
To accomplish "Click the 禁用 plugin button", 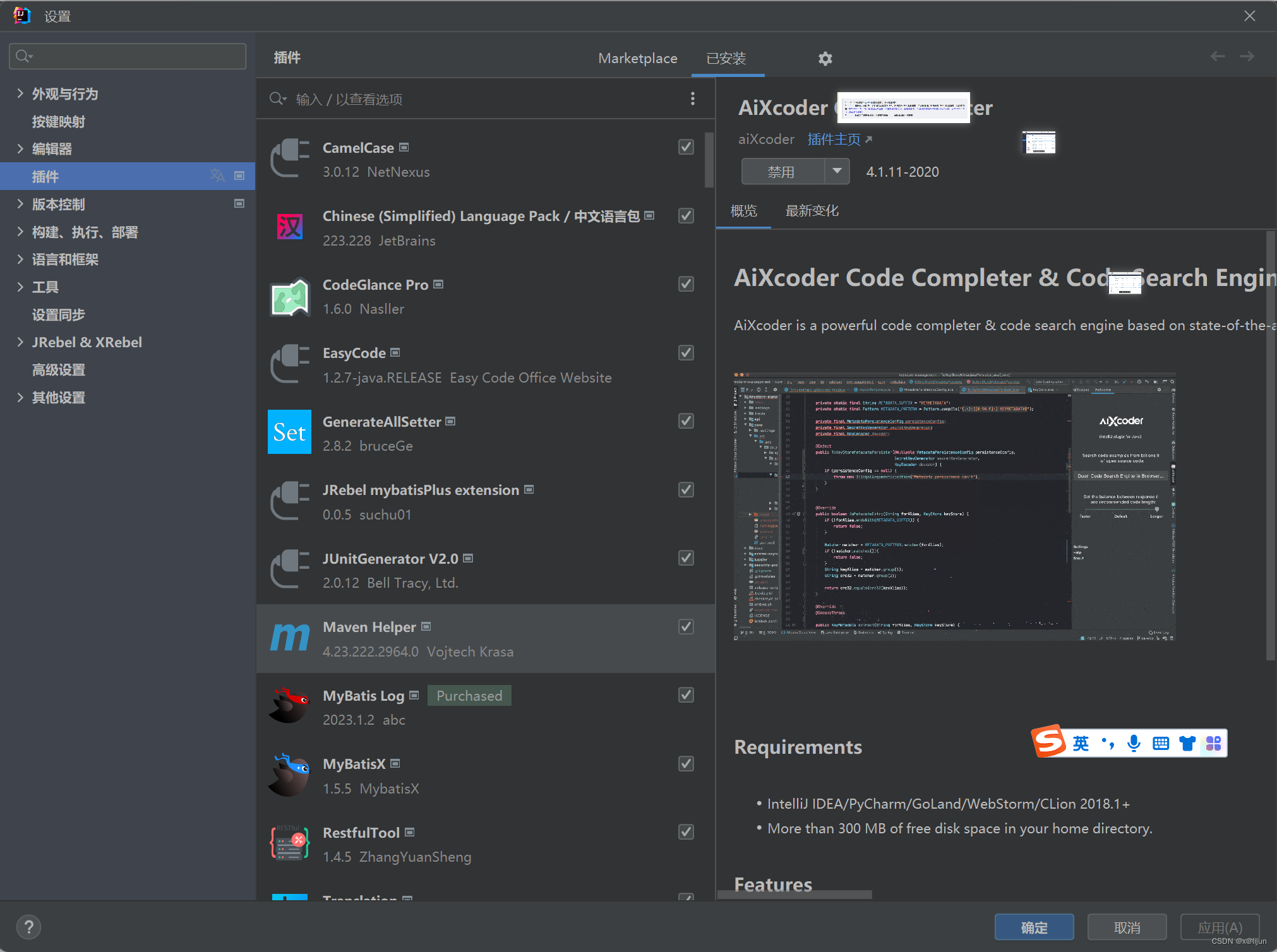I will 782,171.
